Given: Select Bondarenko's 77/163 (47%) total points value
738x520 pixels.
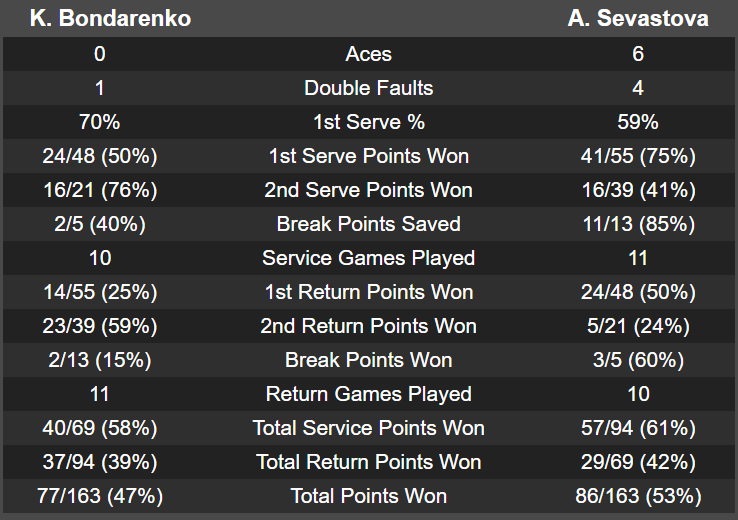Looking at the screenshot, I should 100,496.
